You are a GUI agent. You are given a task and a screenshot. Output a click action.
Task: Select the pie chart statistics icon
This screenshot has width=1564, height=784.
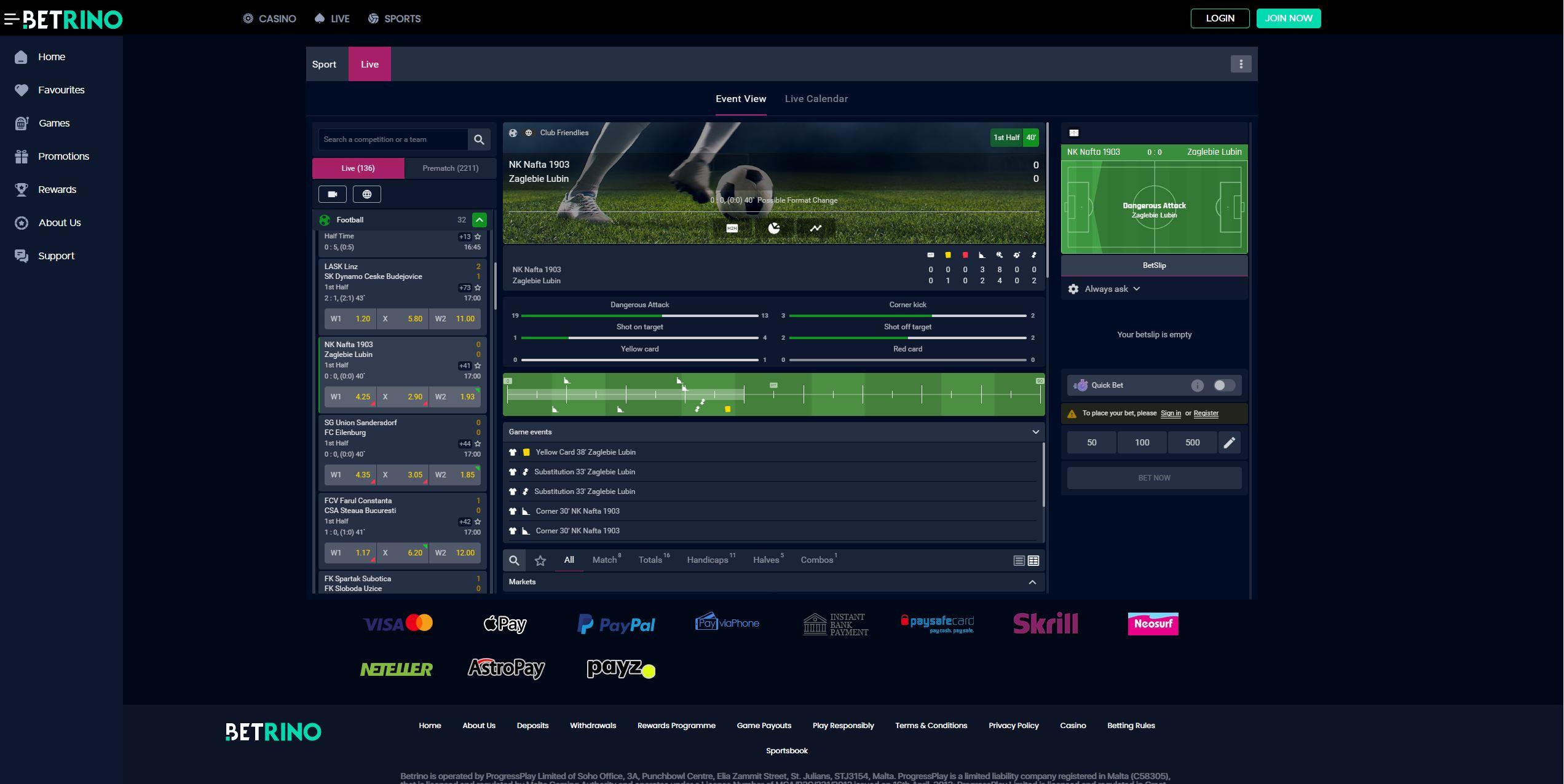coord(773,227)
